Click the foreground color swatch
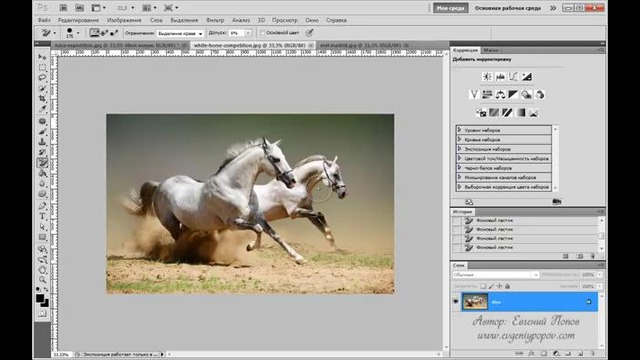This screenshot has height=360, width=640. 40,298
